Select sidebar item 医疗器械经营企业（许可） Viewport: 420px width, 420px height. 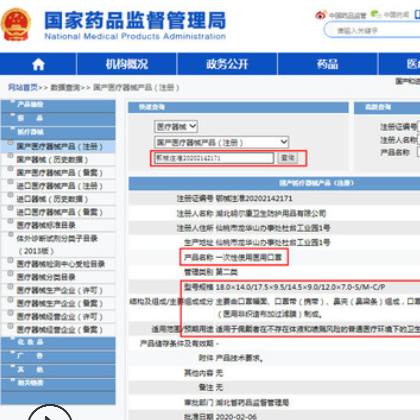(59, 317)
